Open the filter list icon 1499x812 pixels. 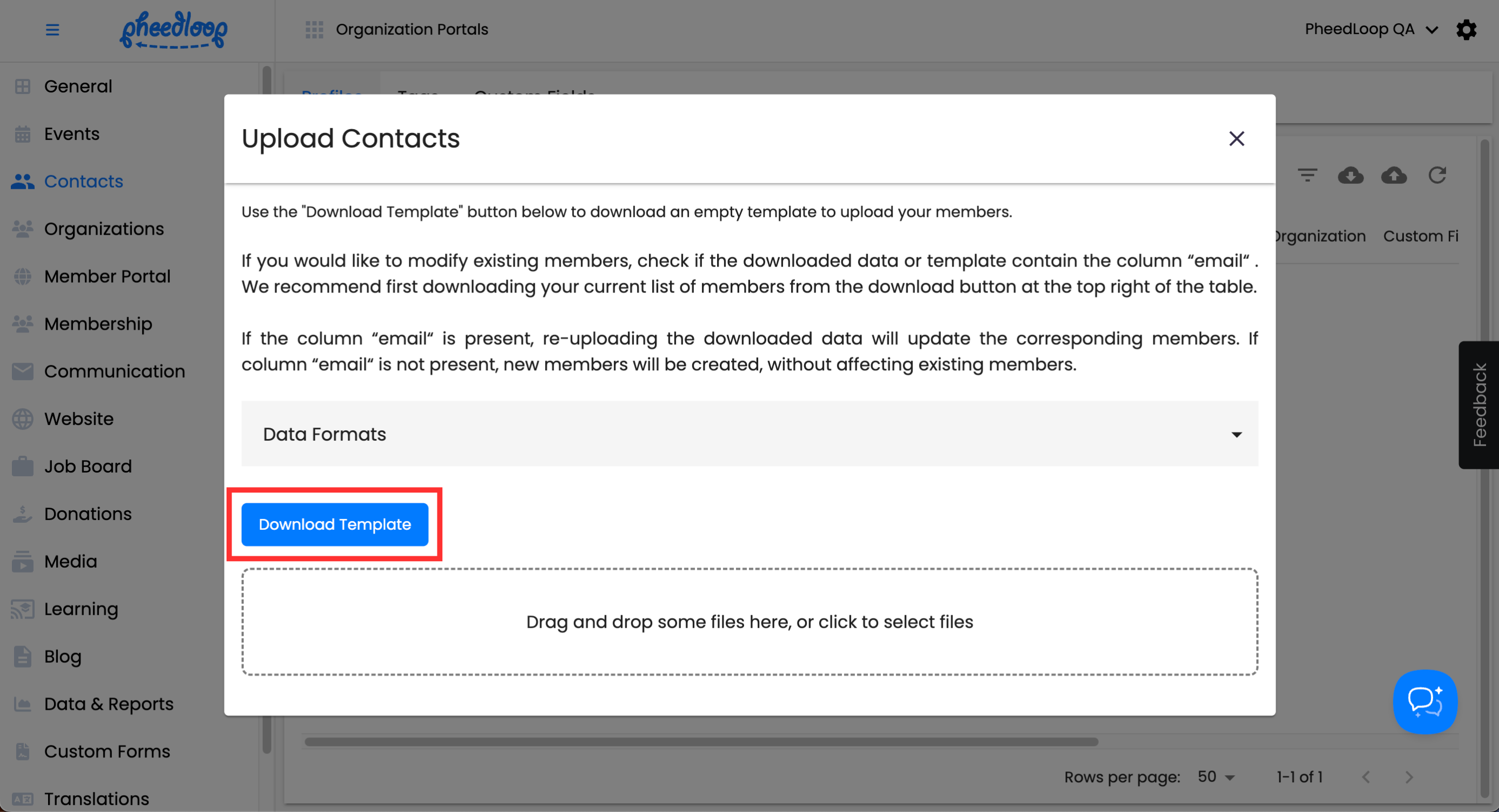(1307, 175)
